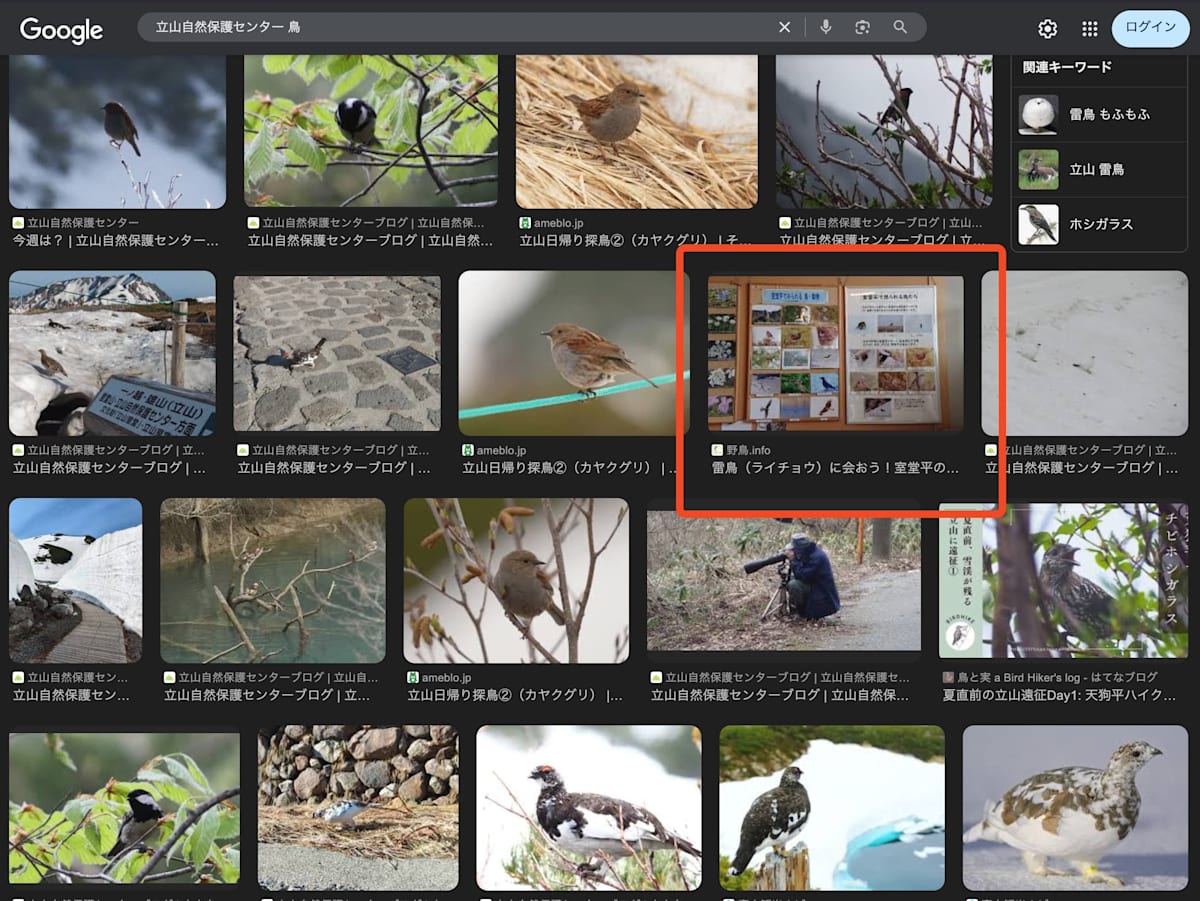Screen dimensions: 1200x901
Task: Open the brown bird on straw image
Action: click(636, 131)
